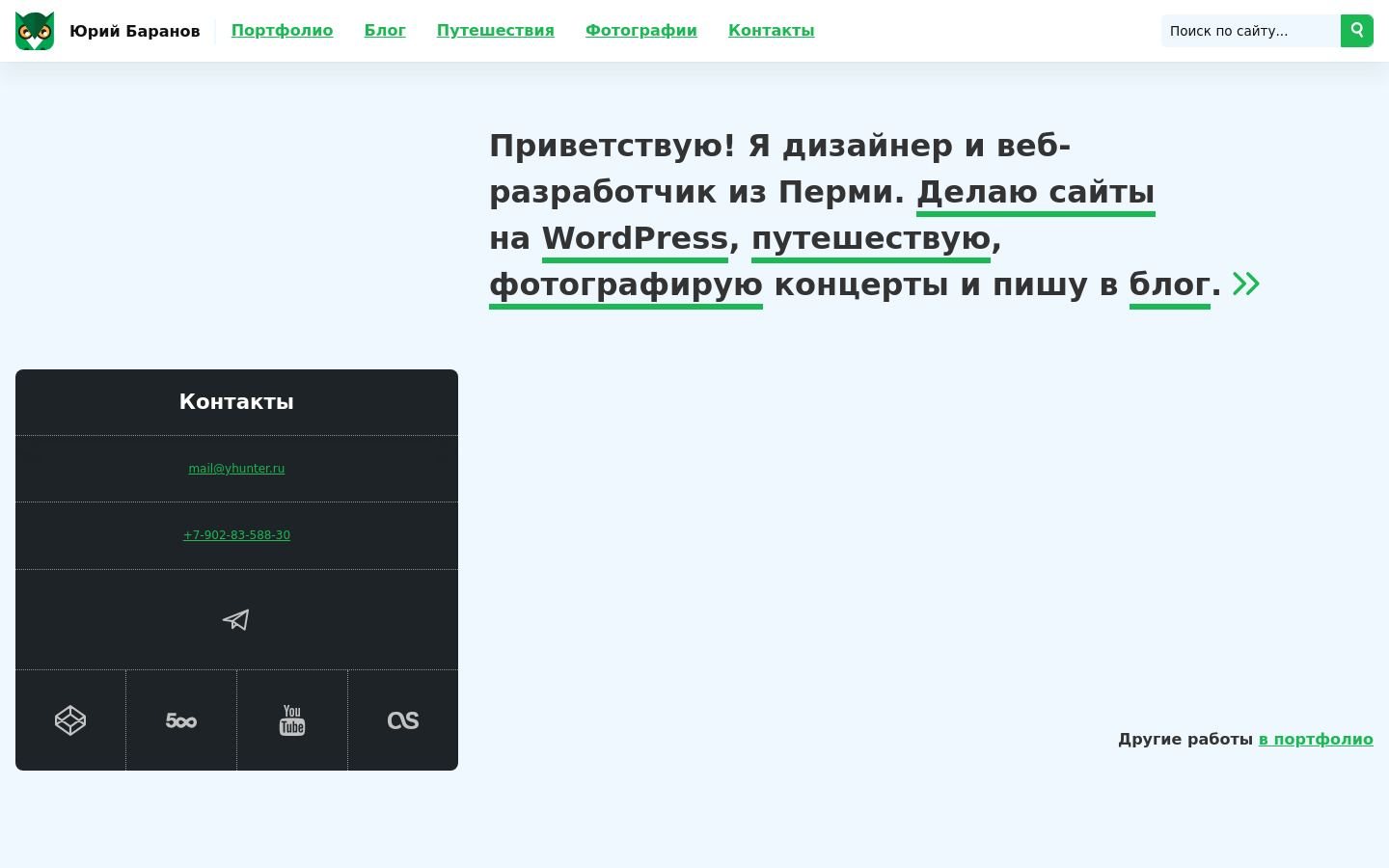The image size is (1389, 868).
Task: Open the YouTube icon link
Action: (292, 720)
